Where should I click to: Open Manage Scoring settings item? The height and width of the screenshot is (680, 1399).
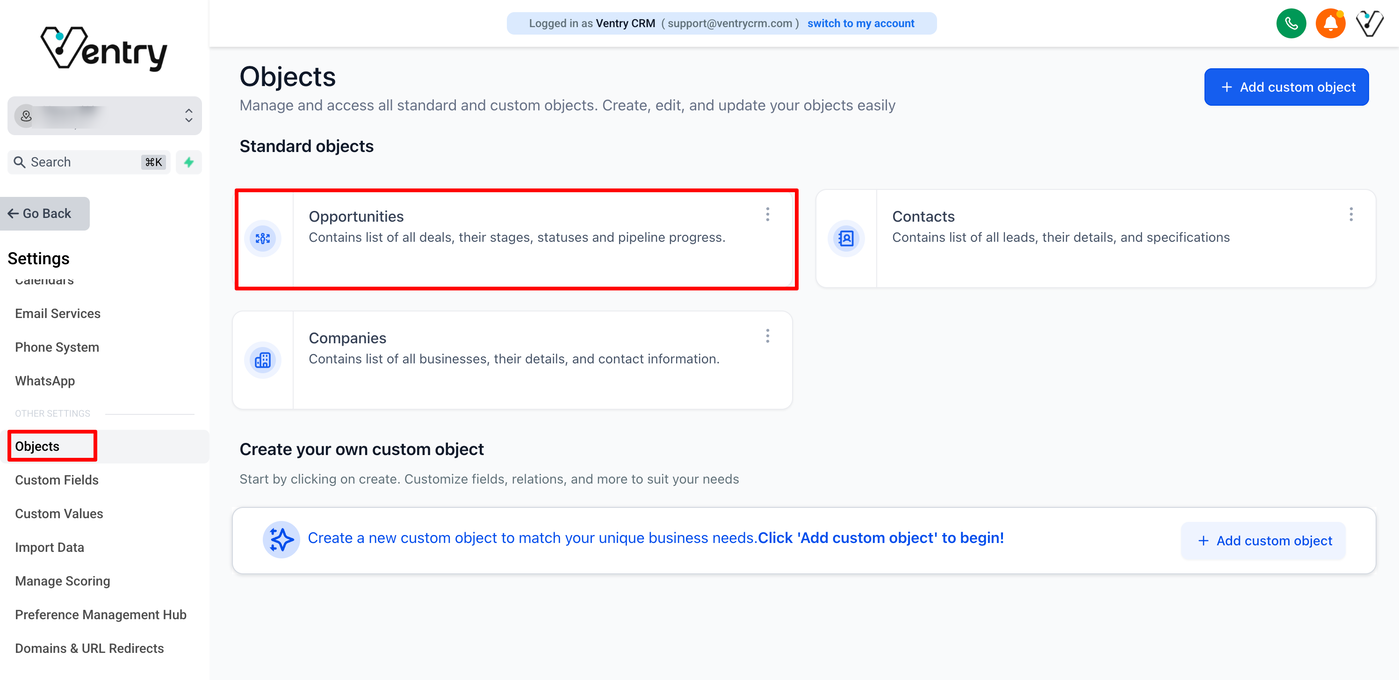pyautogui.click(x=63, y=581)
